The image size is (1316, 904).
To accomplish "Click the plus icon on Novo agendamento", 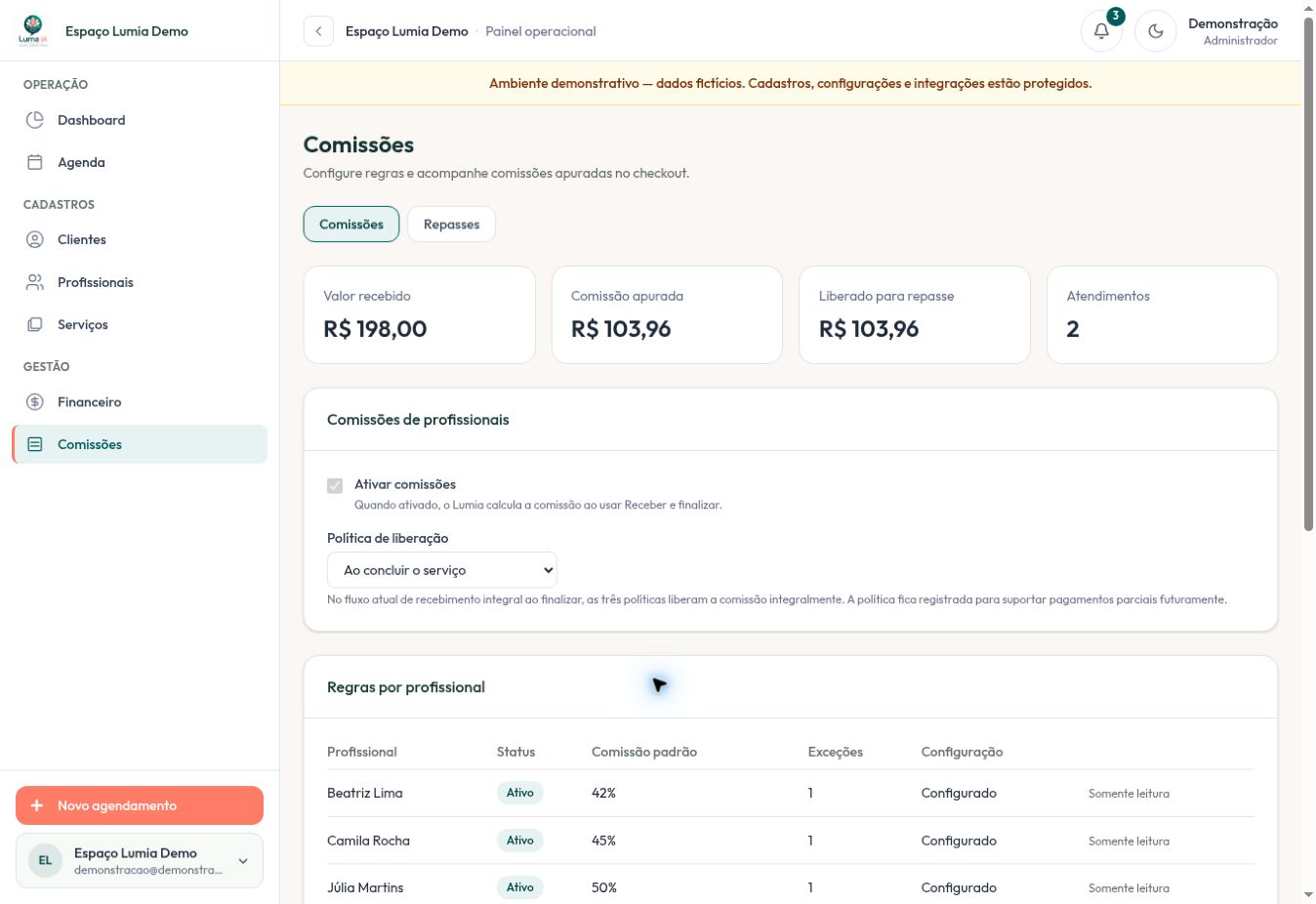I will pos(37,805).
